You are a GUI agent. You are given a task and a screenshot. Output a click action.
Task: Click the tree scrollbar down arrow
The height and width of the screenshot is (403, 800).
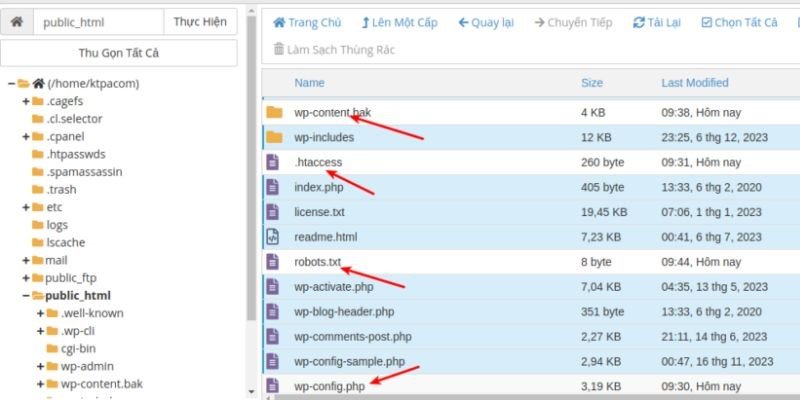[x=252, y=392]
